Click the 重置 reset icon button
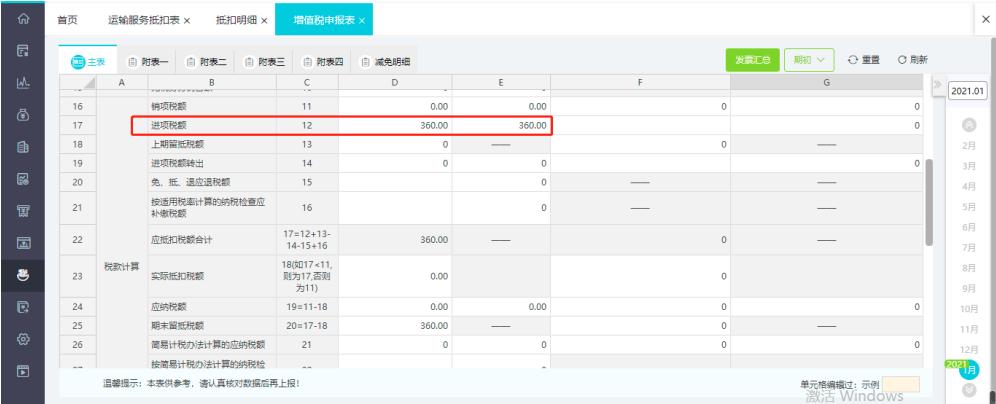The image size is (996, 404). pyautogui.click(x=862, y=60)
